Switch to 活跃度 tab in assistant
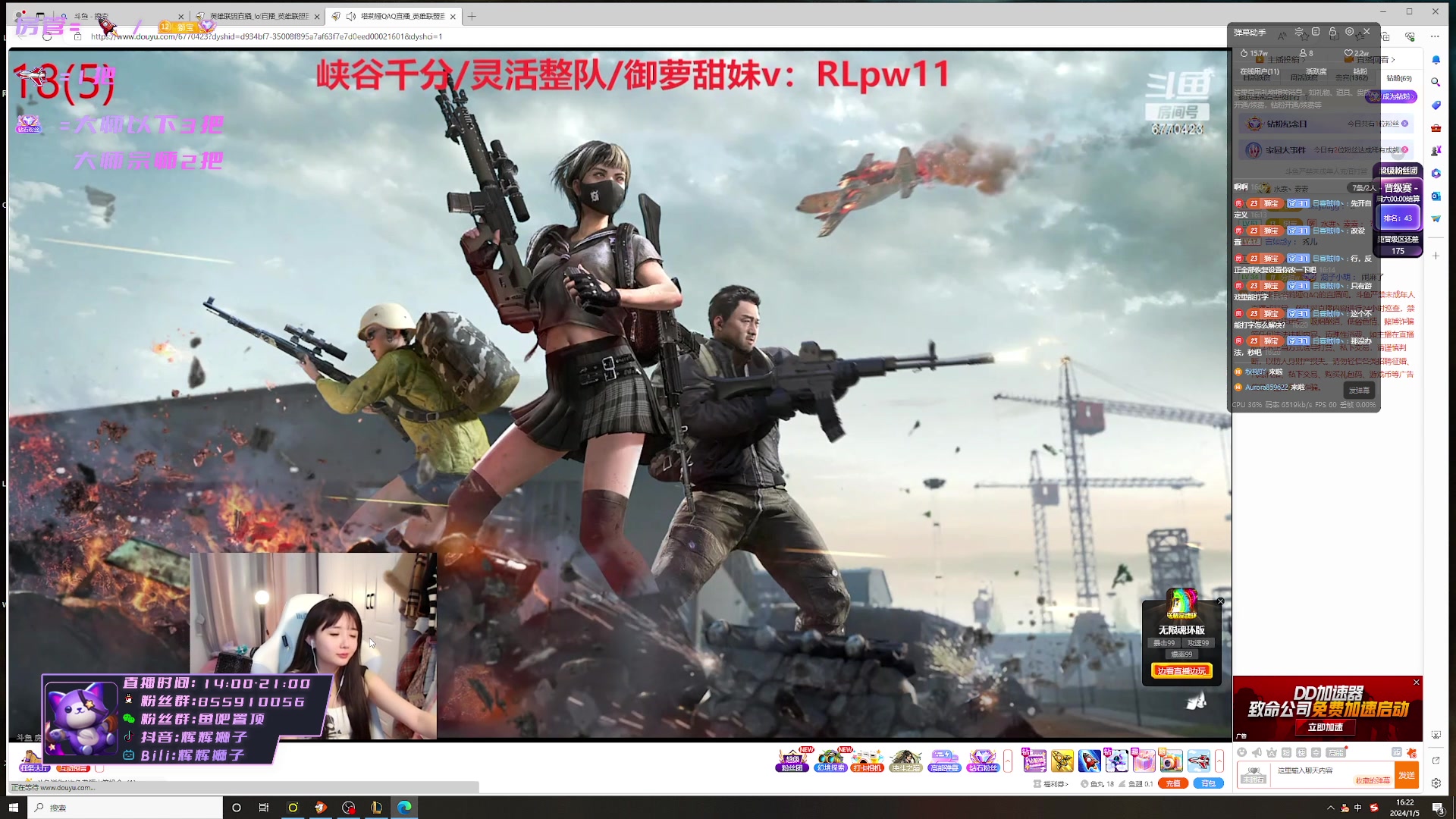Screen dimensions: 1456x819 point(1316,71)
